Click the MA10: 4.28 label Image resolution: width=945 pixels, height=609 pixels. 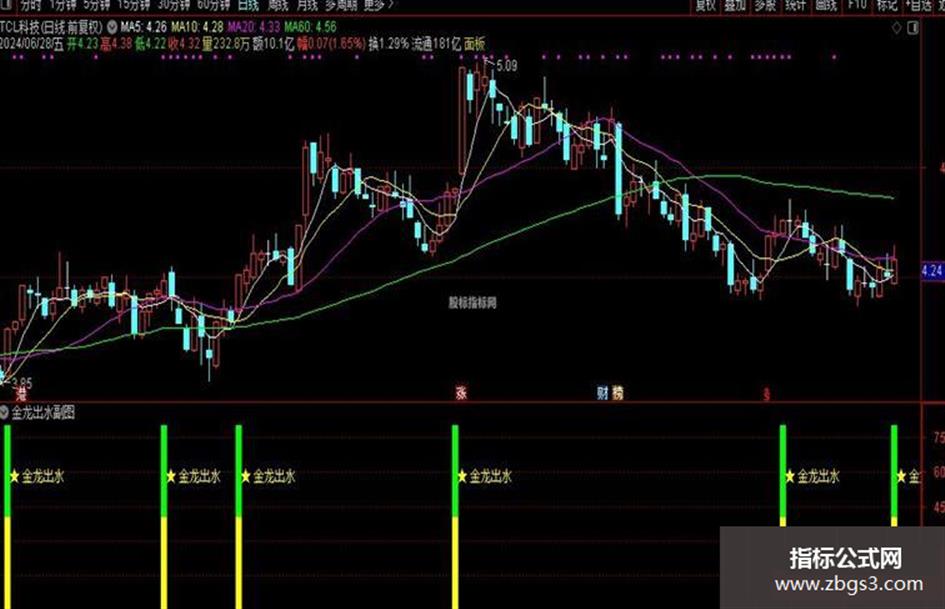(197, 27)
